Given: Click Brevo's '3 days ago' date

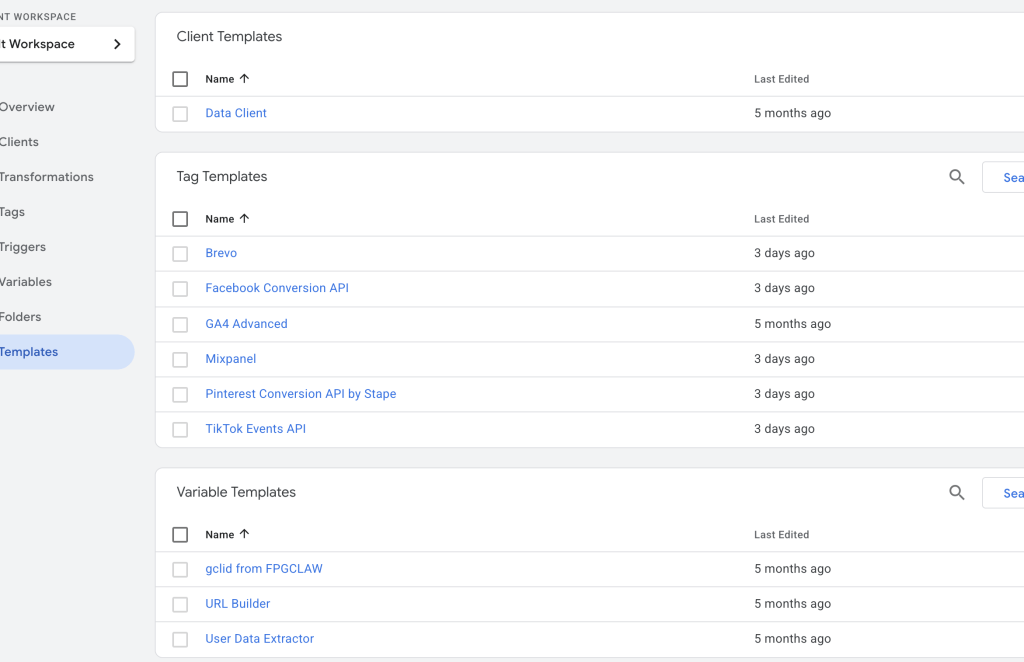Looking at the screenshot, I should pos(784,253).
